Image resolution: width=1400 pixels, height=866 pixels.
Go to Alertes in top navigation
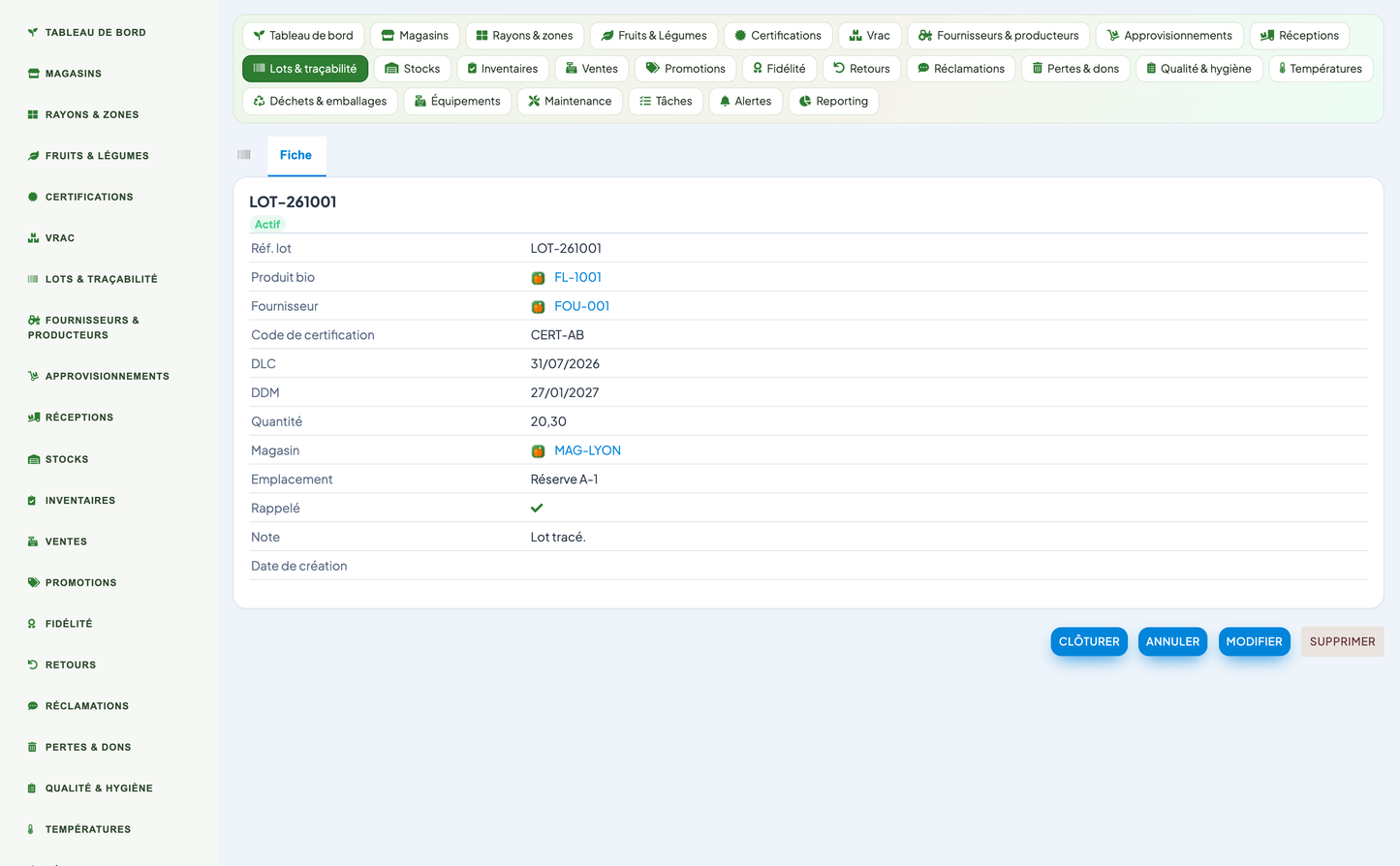745,102
